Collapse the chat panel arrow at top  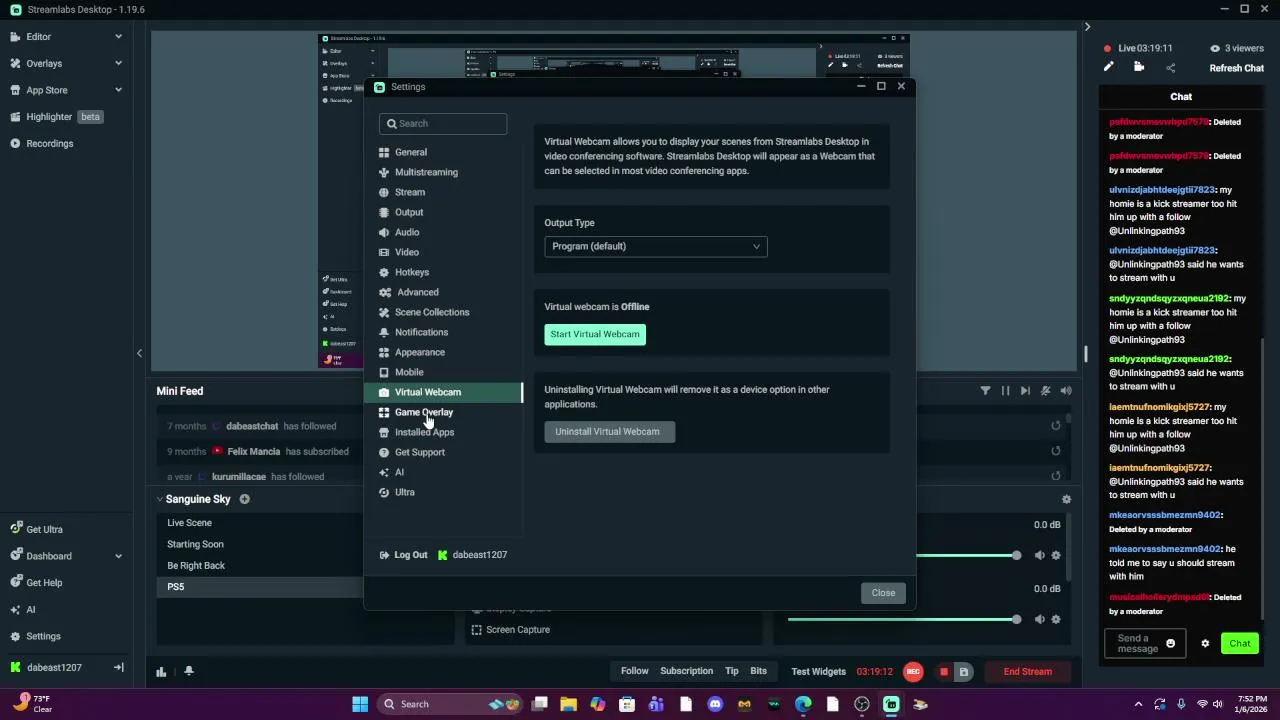[x=1087, y=27]
